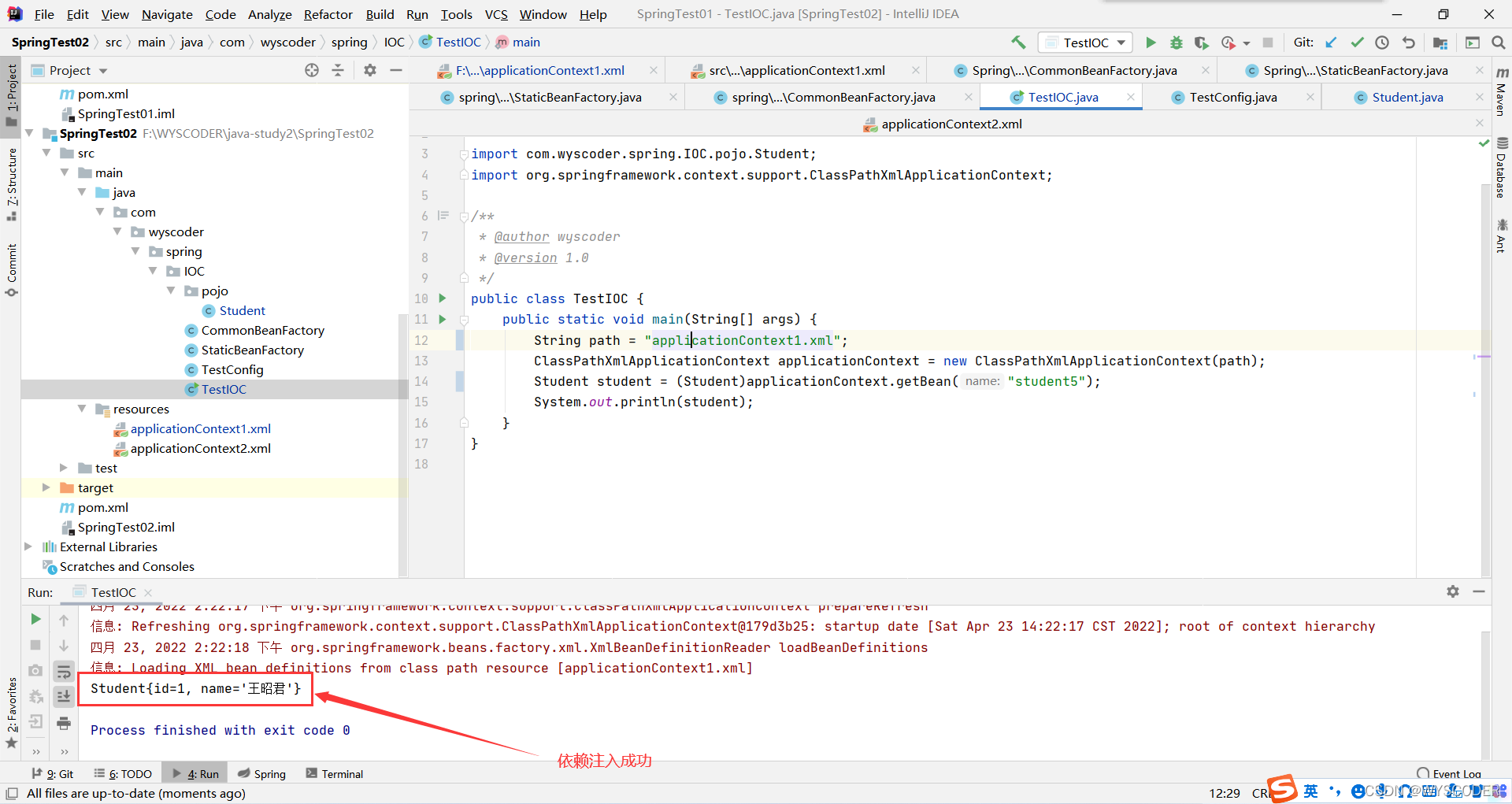This screenshot has width=1512, height=804.
Task: Switch to applicationContext2.xml tab
Action: point(951,124)
